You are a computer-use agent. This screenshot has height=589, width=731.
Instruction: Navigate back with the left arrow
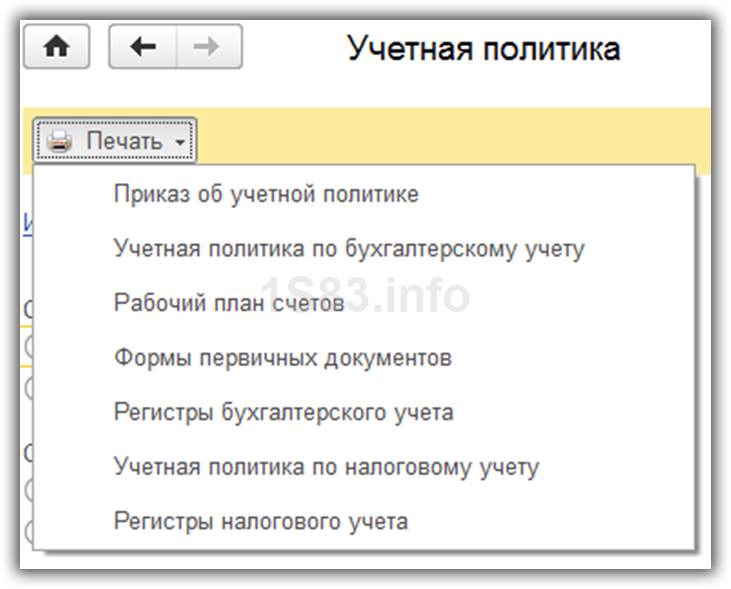143,47
